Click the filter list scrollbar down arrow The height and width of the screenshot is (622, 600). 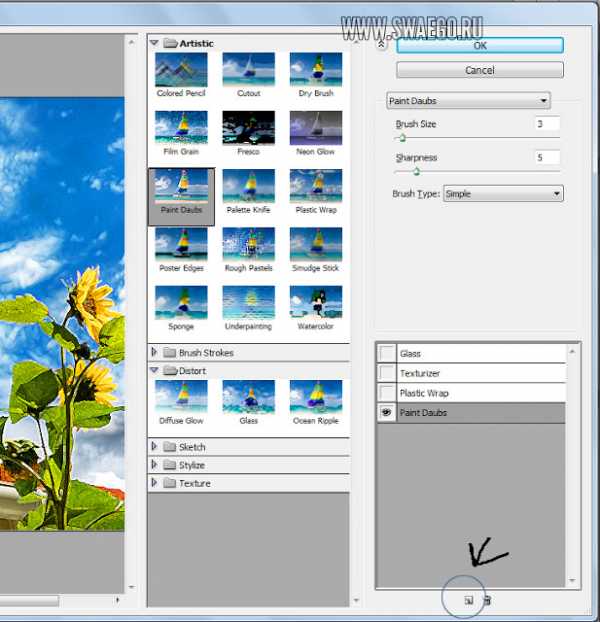coord(356,600)
